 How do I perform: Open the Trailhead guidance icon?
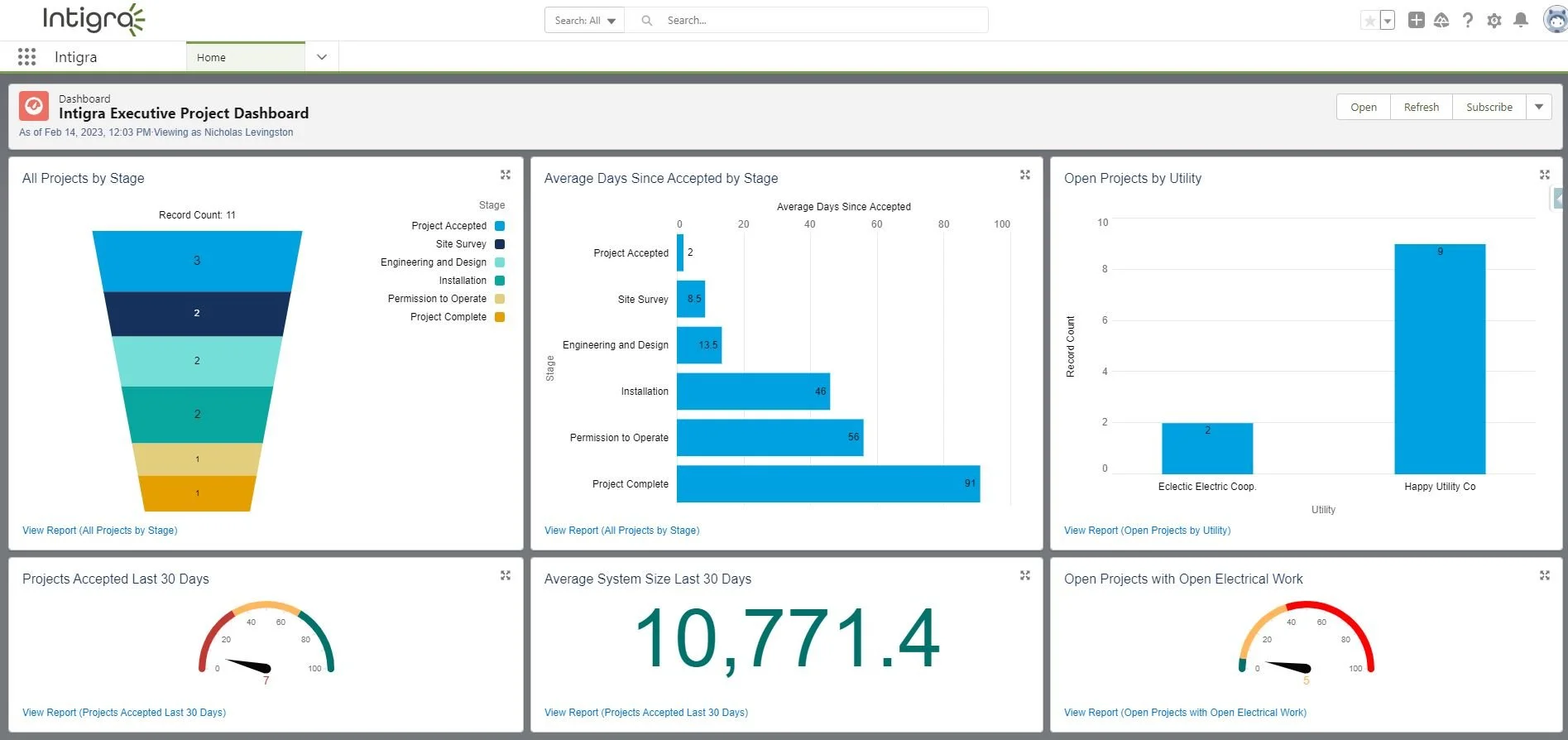point(1441,20)
